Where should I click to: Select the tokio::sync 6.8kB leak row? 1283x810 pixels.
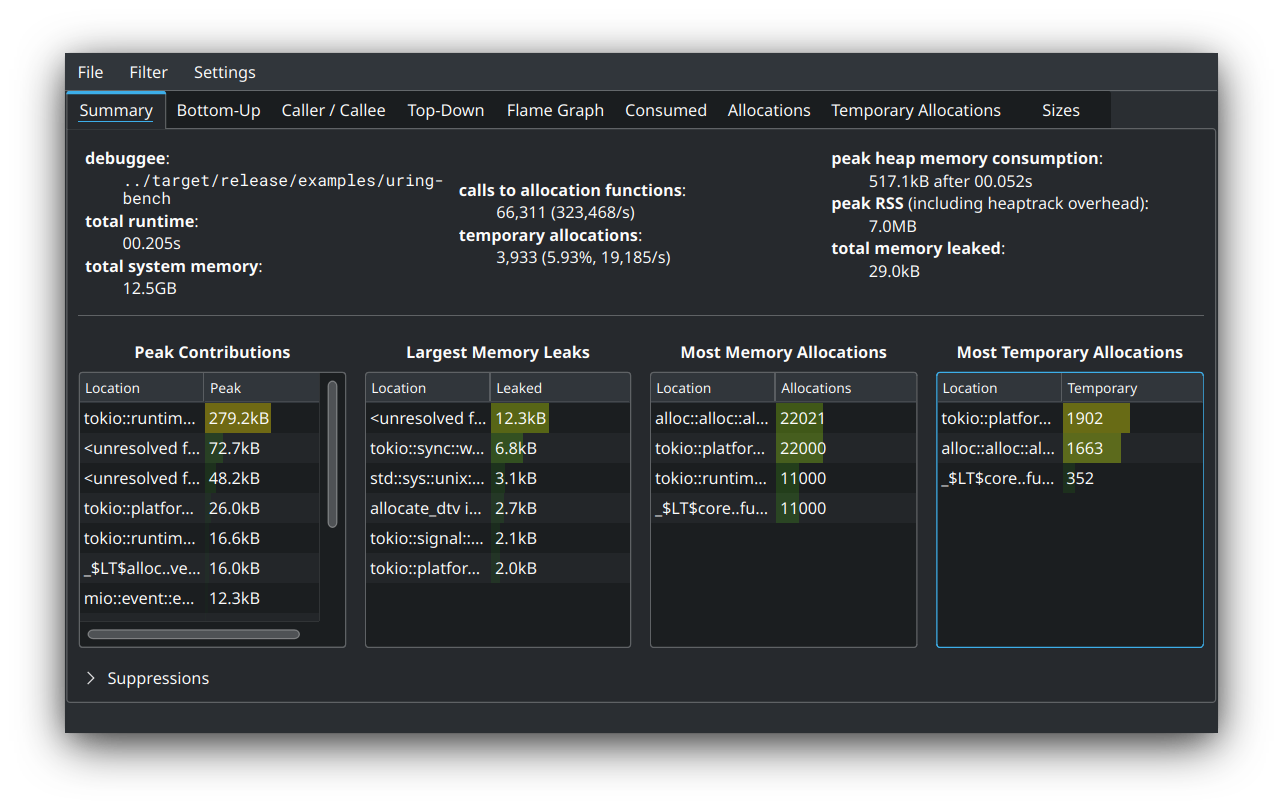(x=498, y=448)
